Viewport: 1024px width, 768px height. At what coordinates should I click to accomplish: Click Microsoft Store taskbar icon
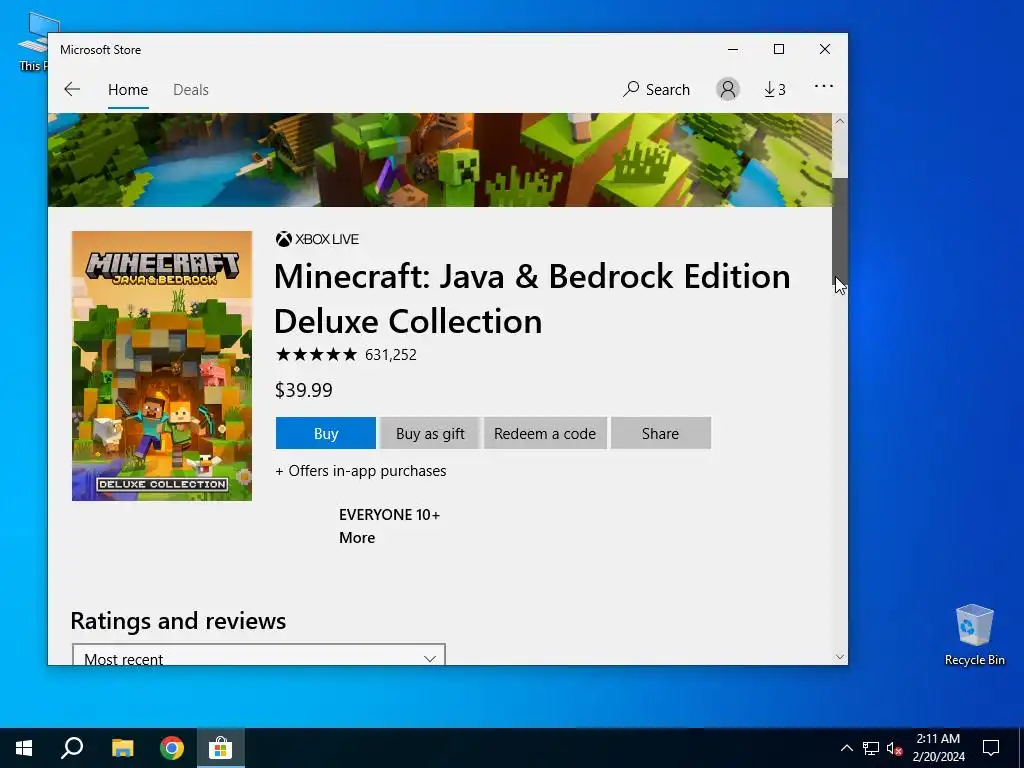221,748
